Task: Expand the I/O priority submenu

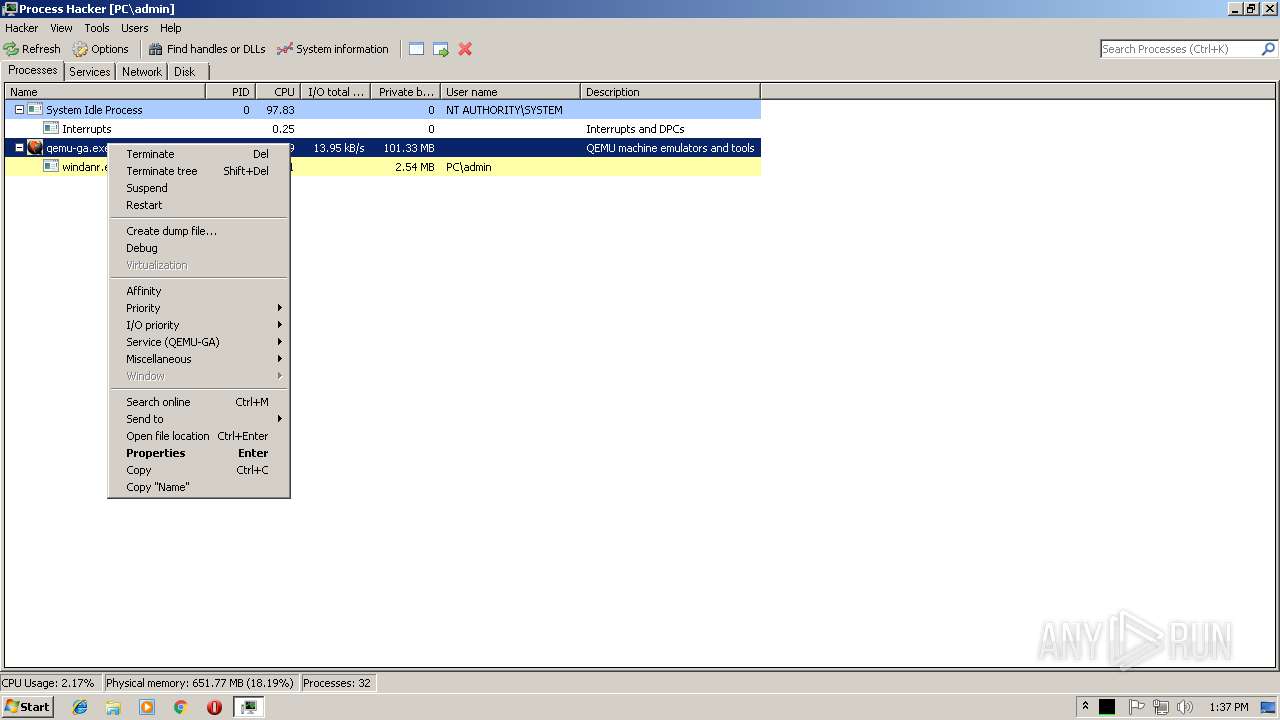Action: 199,325
